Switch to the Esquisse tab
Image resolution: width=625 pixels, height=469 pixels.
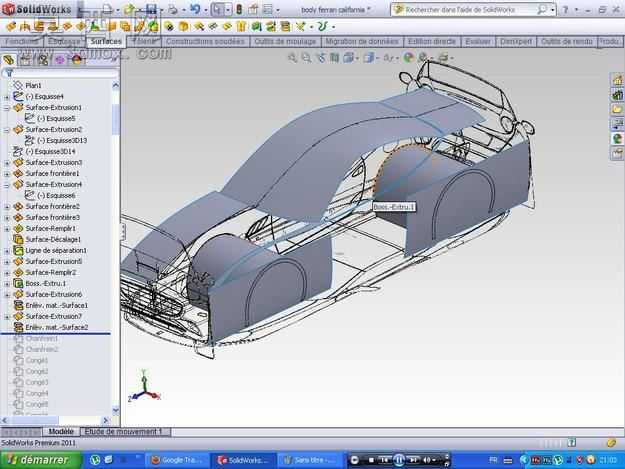click(x=64, y=41)
